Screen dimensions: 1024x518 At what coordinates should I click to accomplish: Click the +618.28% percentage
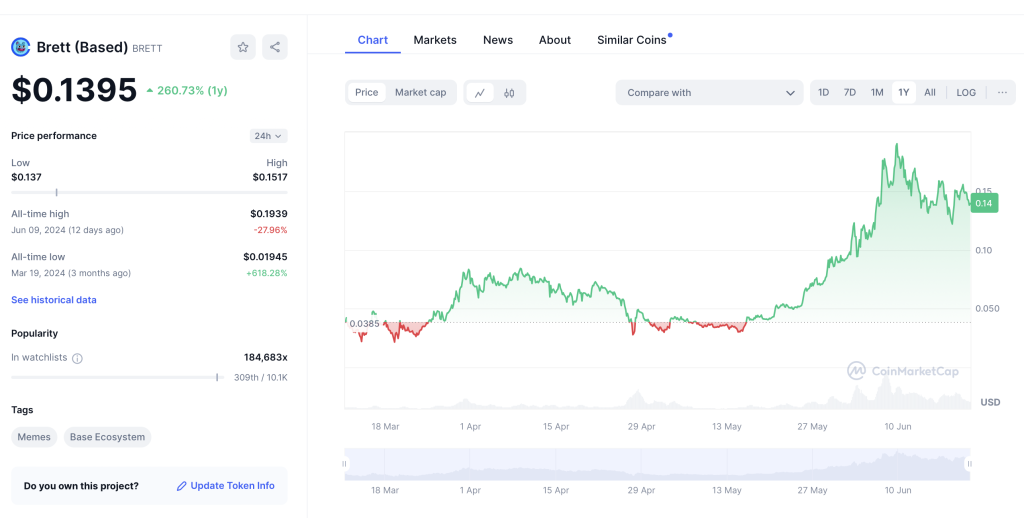[266, 273]
